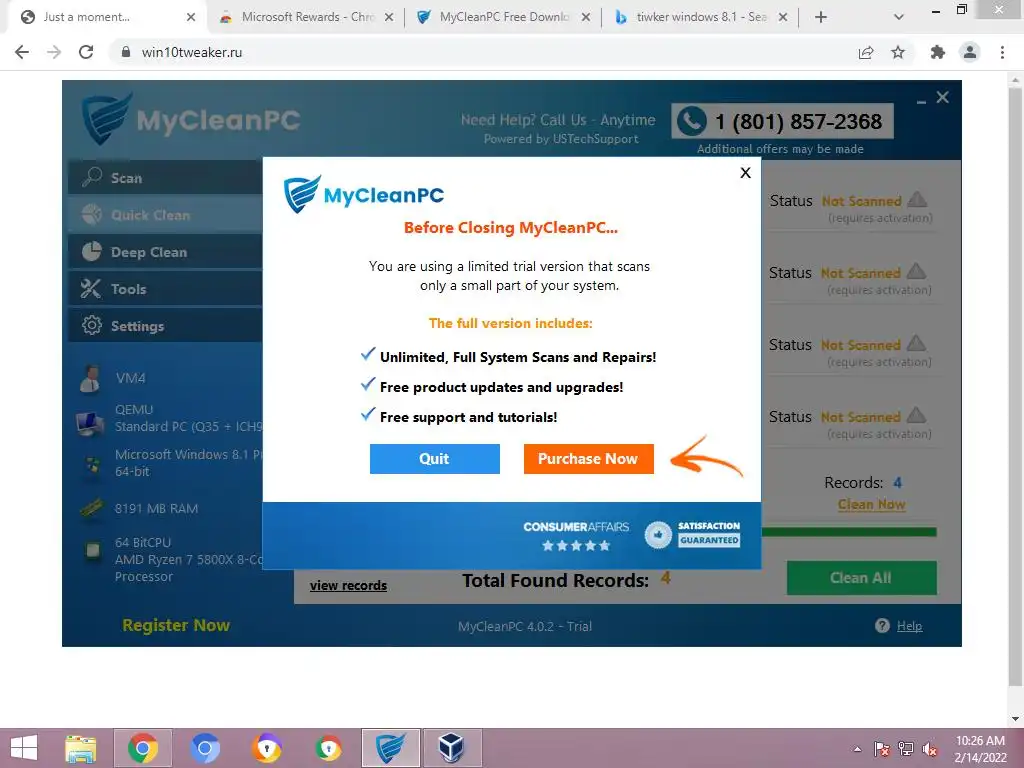Click the network tray icon

pos(906,749)
